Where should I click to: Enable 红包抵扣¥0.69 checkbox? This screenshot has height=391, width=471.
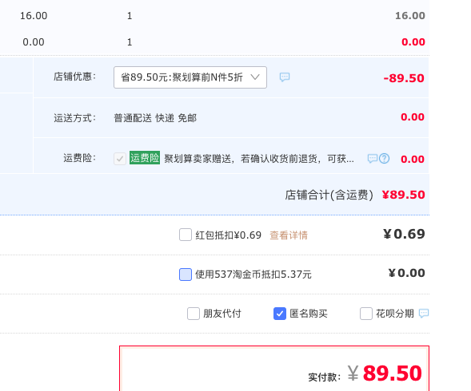pyautogui.click(x=185, y=235)
